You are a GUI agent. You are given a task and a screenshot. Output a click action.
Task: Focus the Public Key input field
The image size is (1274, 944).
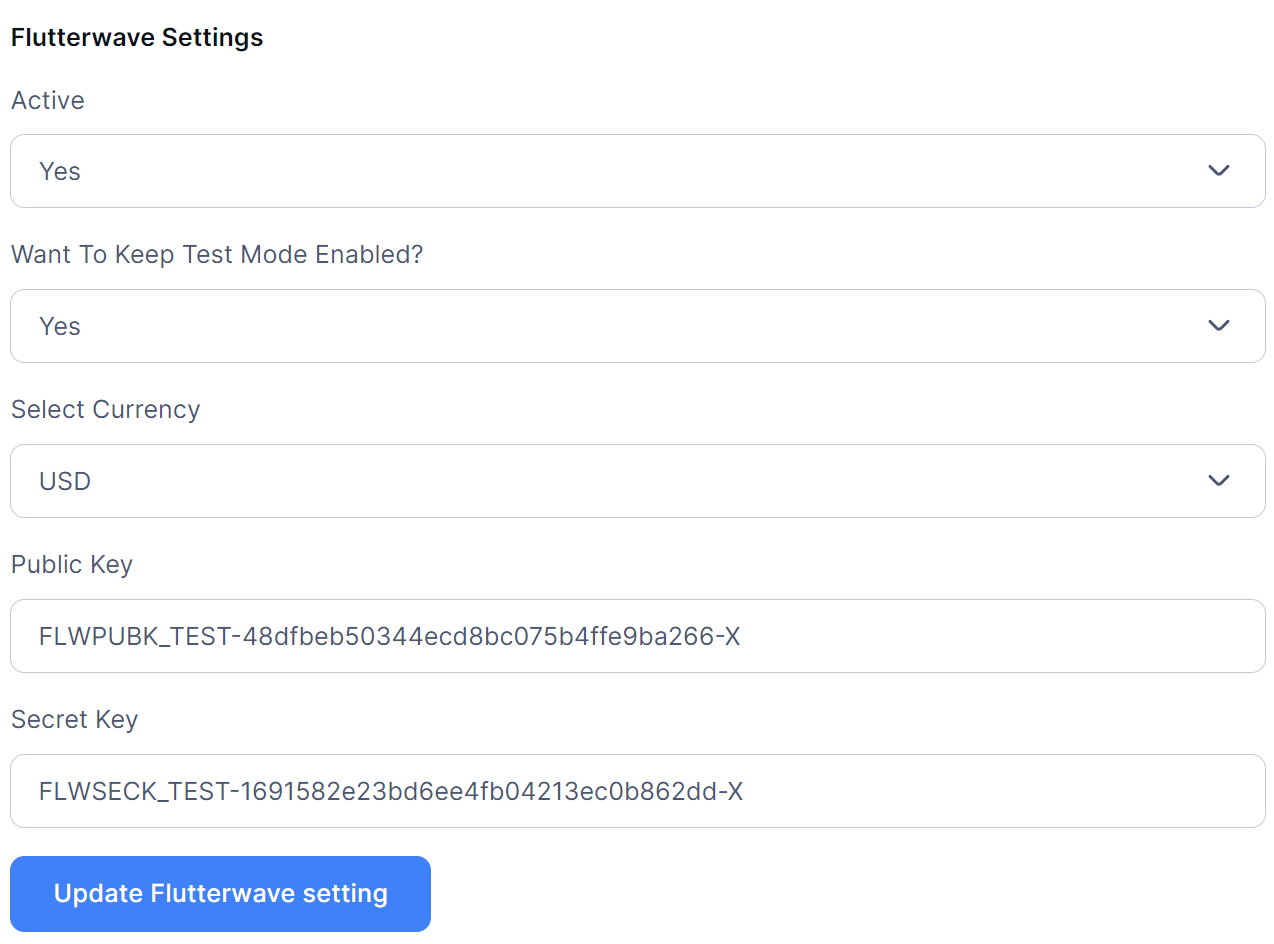coord(900,636)
